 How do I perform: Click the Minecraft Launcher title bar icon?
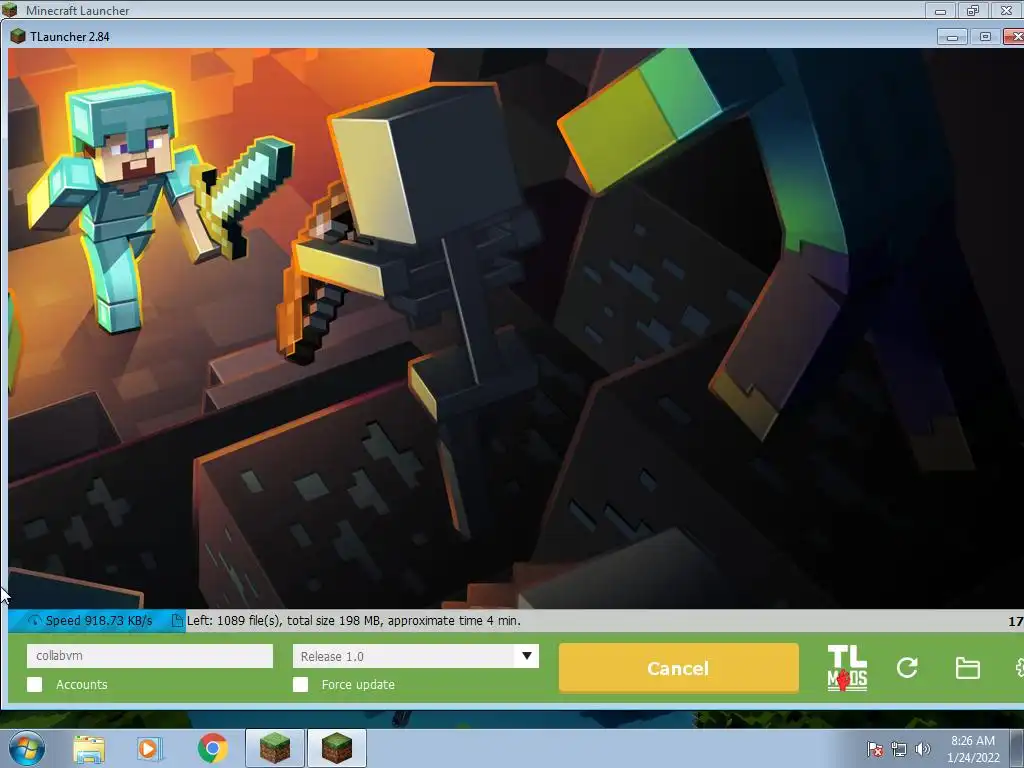pos(10,10)
